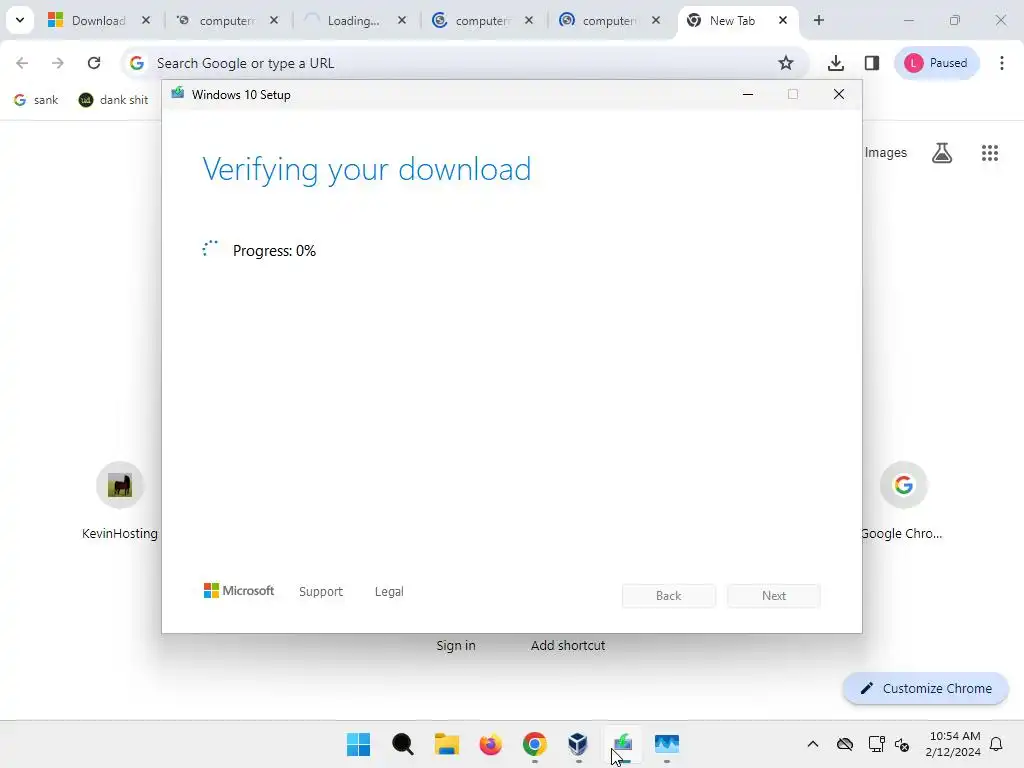
Task: Open the dank shit bookmark
Action: (114, 100)
